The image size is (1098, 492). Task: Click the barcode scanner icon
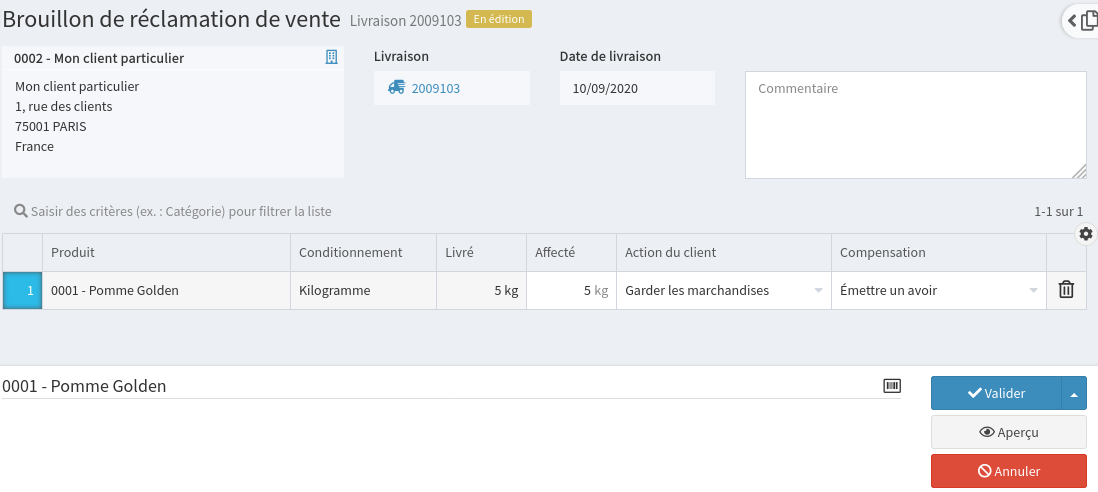pyautogui.click(x=892, y=386)
